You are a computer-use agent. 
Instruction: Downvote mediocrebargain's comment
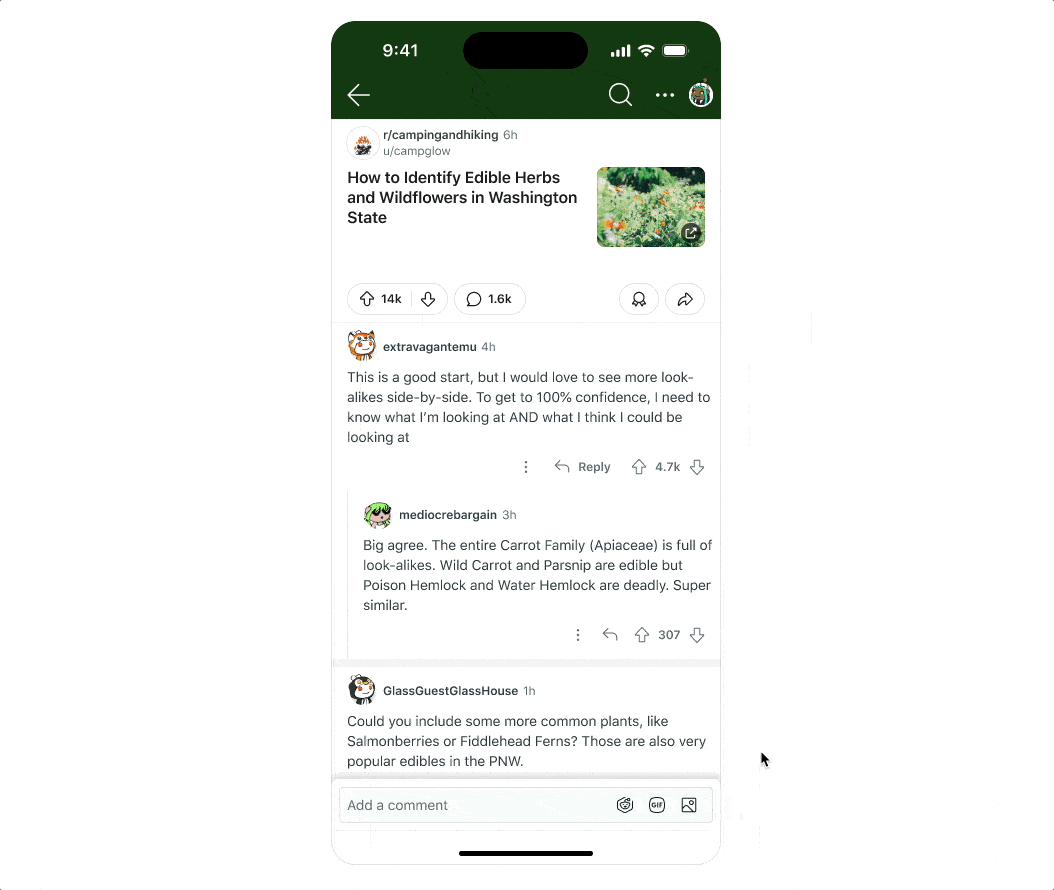click(697, 635)
